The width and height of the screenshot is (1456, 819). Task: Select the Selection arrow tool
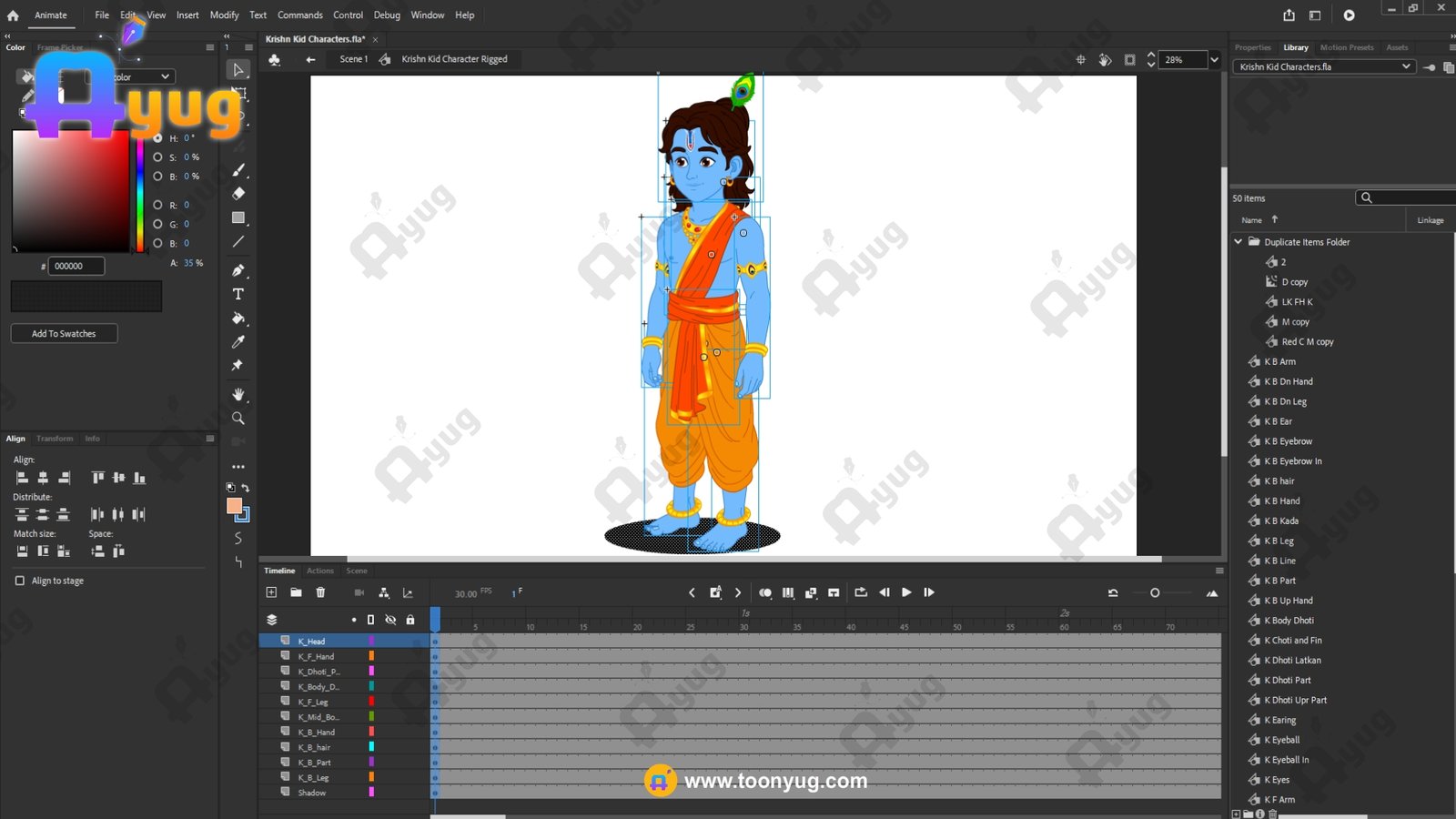[x=238, y=70]
